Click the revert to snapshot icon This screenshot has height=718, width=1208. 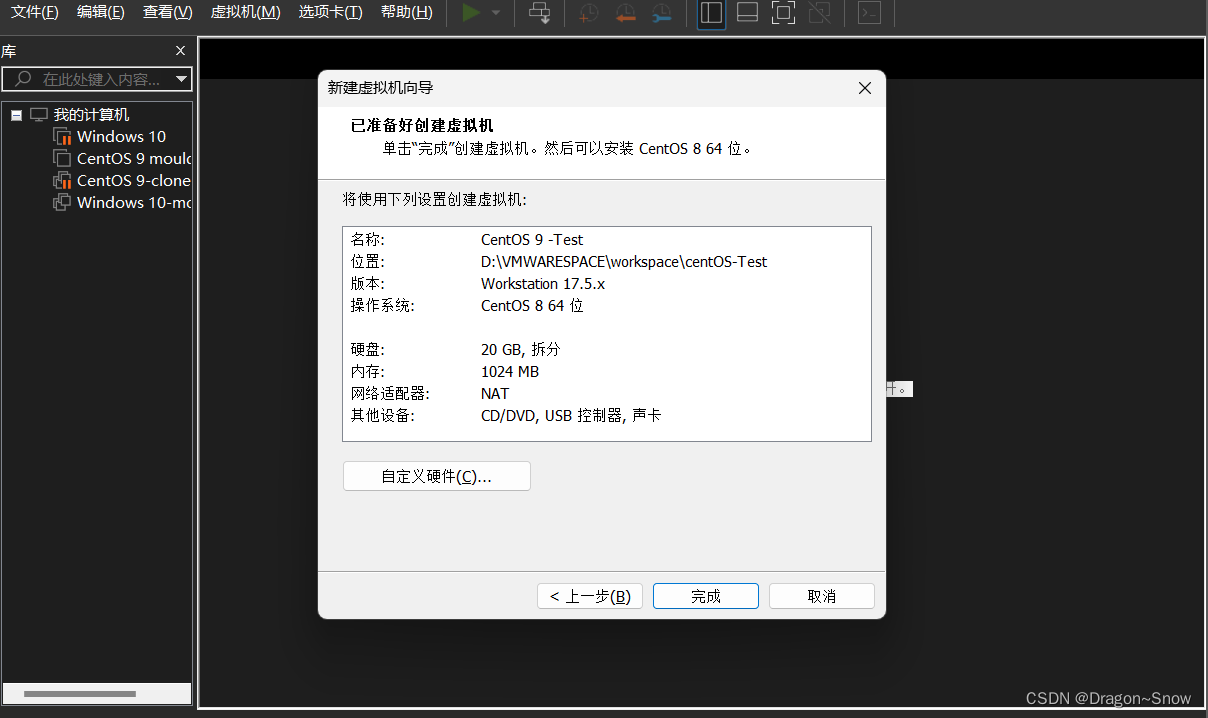(625, 13)
